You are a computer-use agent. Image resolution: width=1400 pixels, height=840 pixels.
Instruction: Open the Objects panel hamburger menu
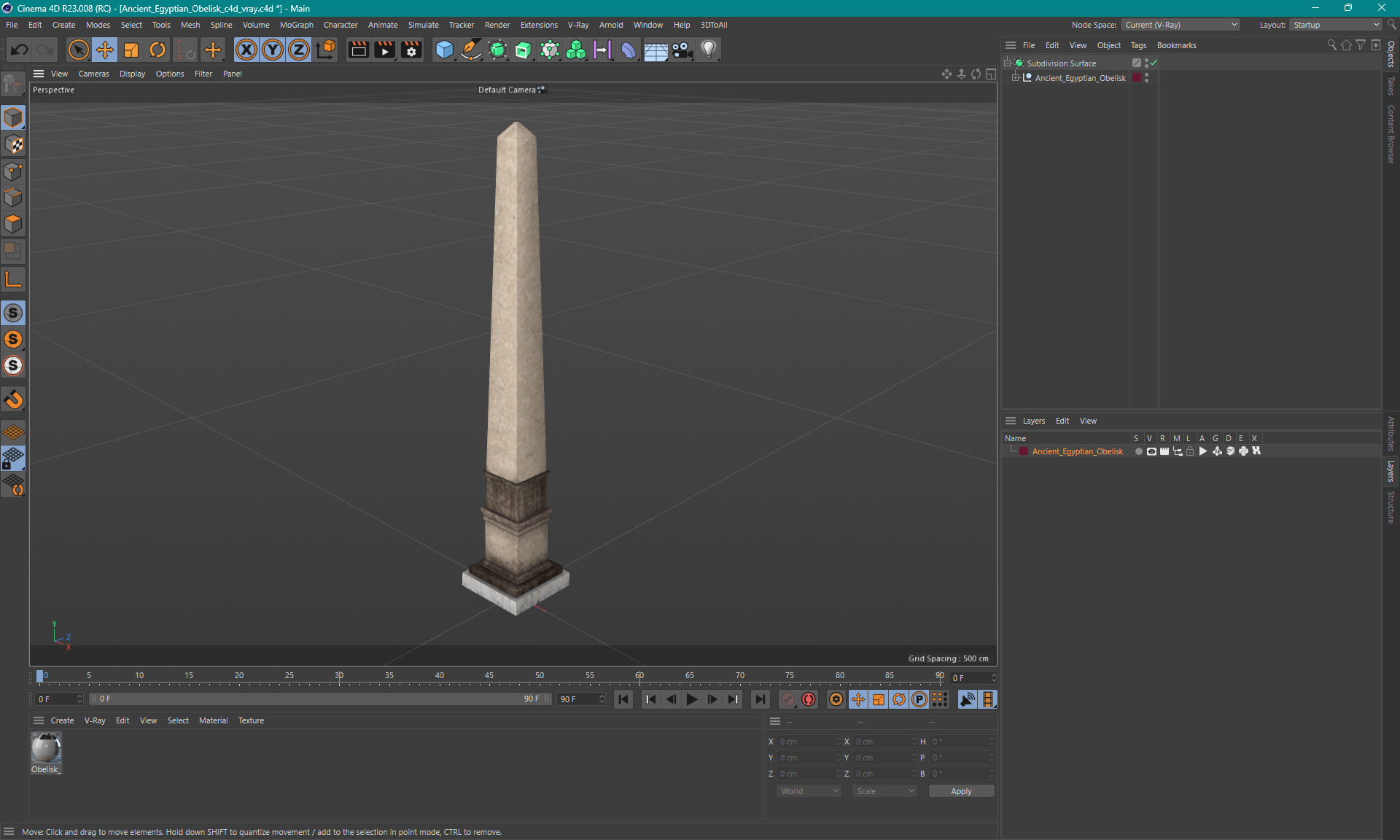1011,45
